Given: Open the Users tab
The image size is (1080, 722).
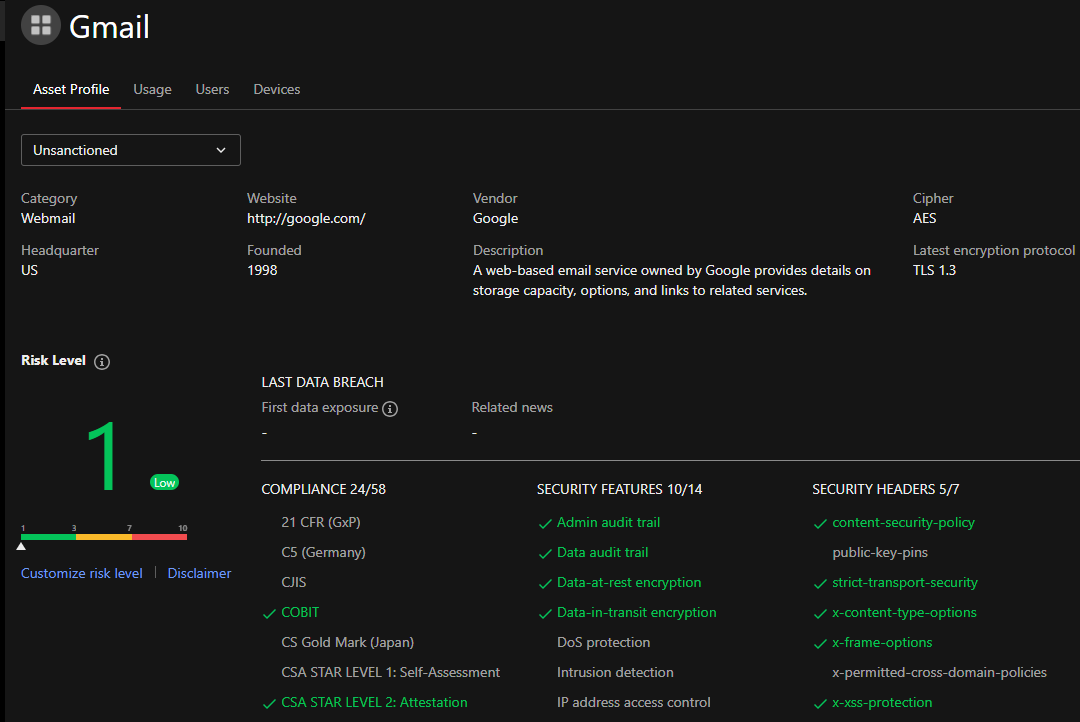Looking at the screenshot, I should click(212, 89).
